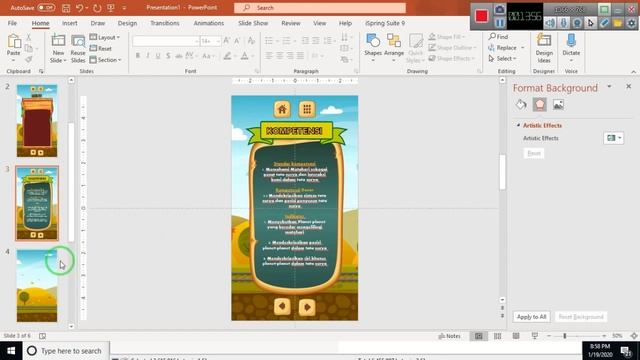Open the font name combo box
Viewport: 640px width, 360px height.
click(166, 41)
